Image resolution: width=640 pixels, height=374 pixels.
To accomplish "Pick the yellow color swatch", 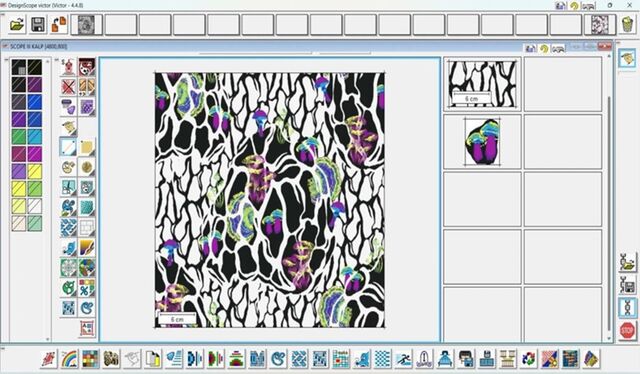I will click(35, 171).
